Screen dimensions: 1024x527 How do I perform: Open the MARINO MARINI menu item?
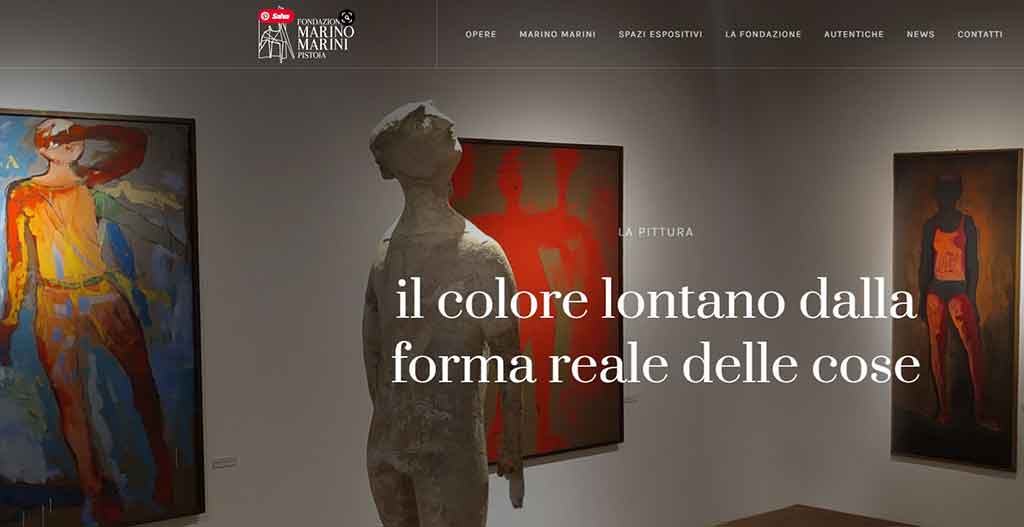557,35
